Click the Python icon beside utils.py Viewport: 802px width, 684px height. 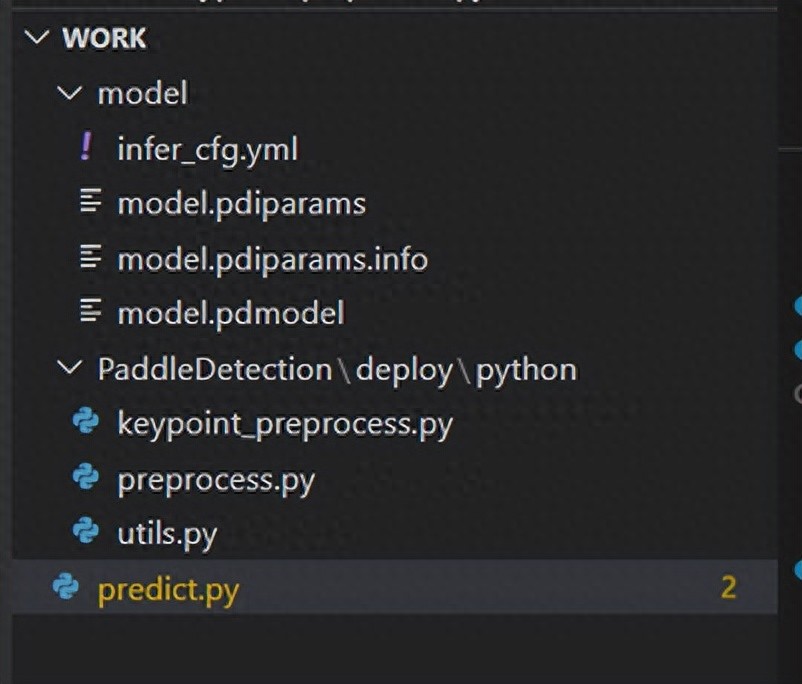pos(86,532)
